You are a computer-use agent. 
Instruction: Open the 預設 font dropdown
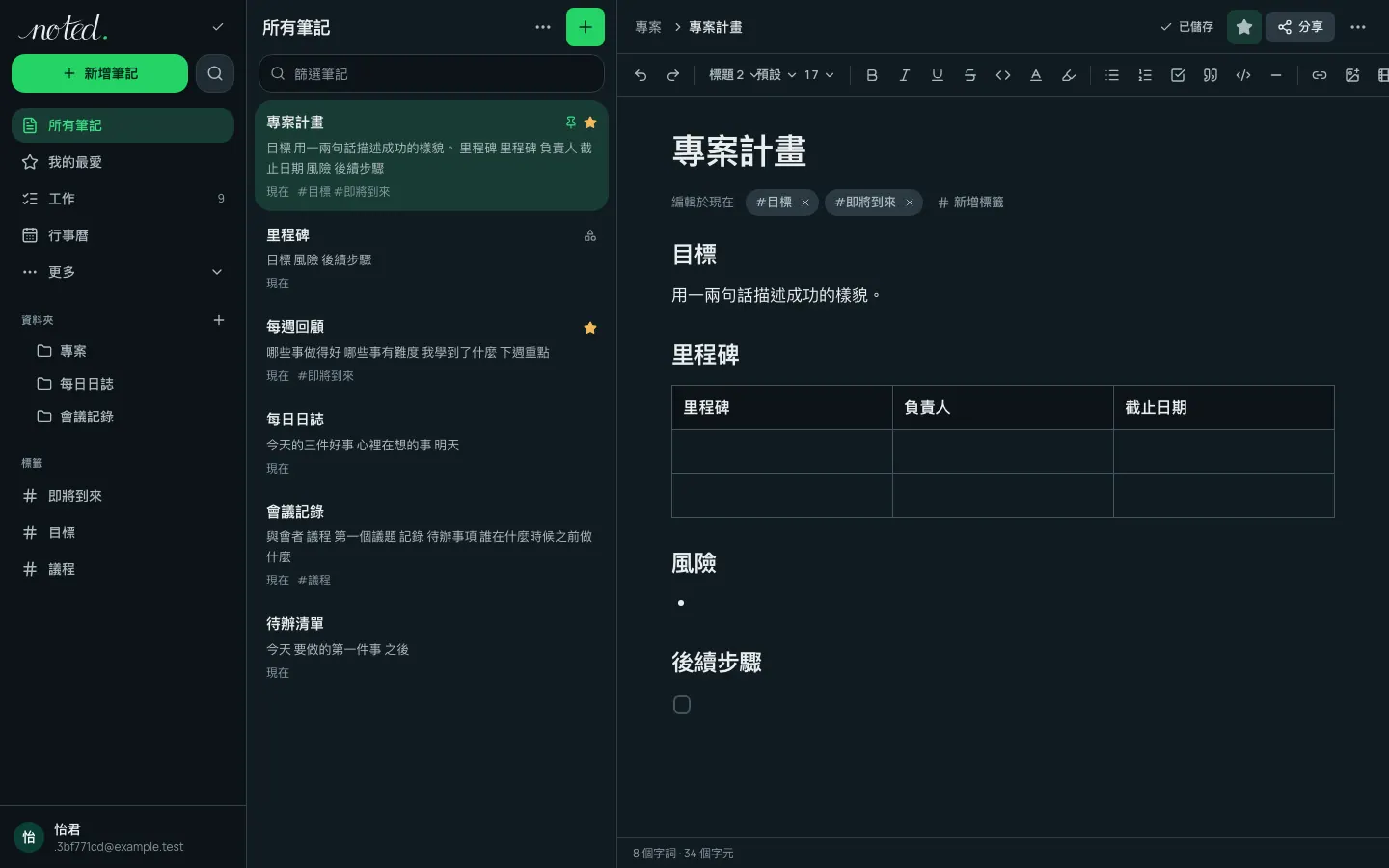[776, 75]
